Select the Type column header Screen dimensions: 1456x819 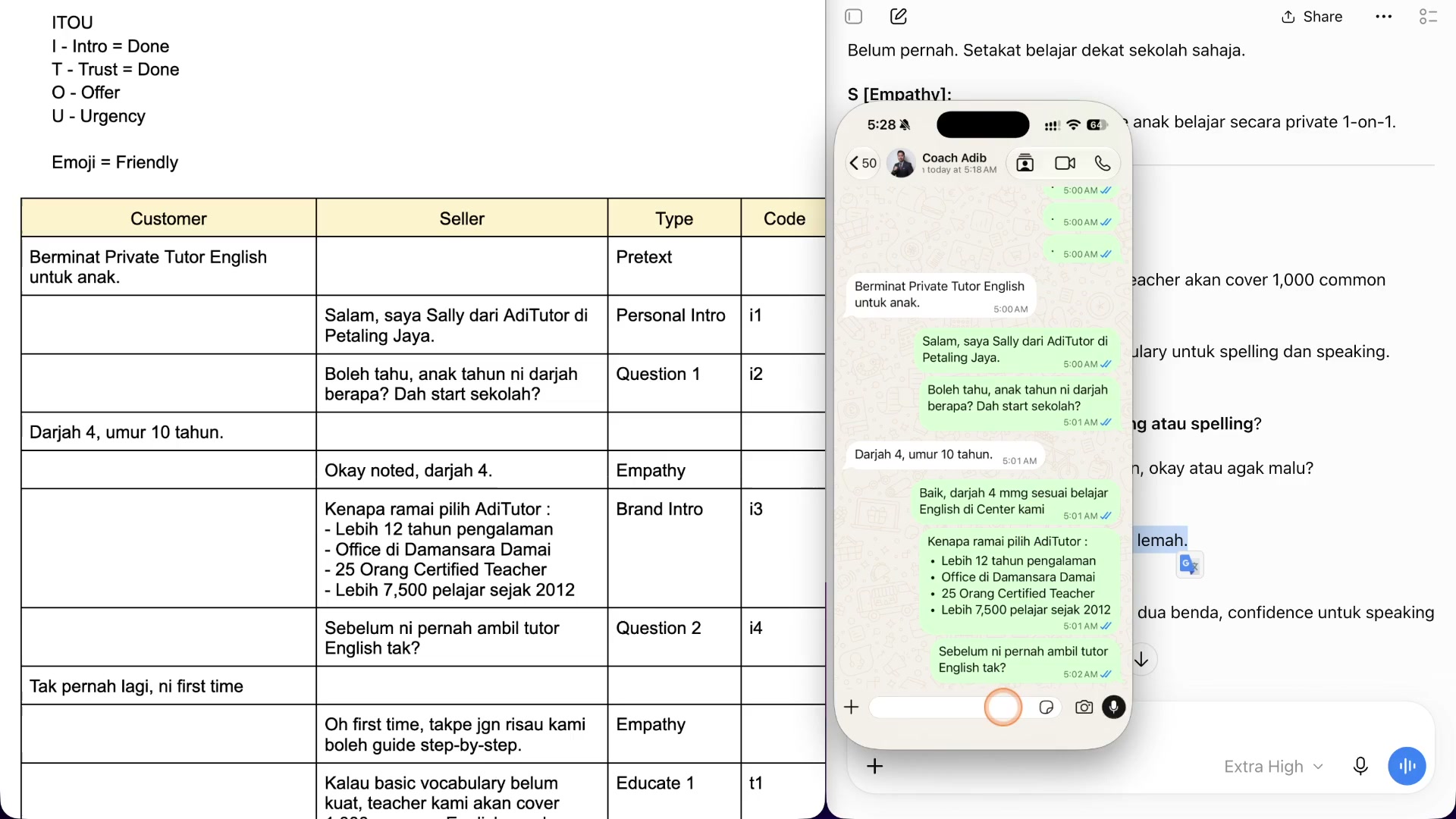[x=674, y=218]
